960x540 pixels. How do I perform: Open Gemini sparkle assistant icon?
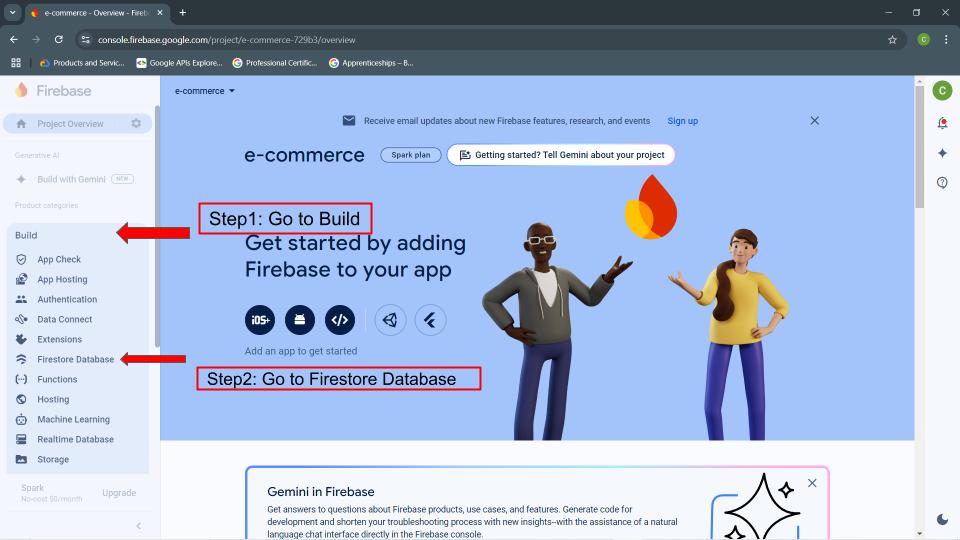pyautogui.click(x=942, y=153)
